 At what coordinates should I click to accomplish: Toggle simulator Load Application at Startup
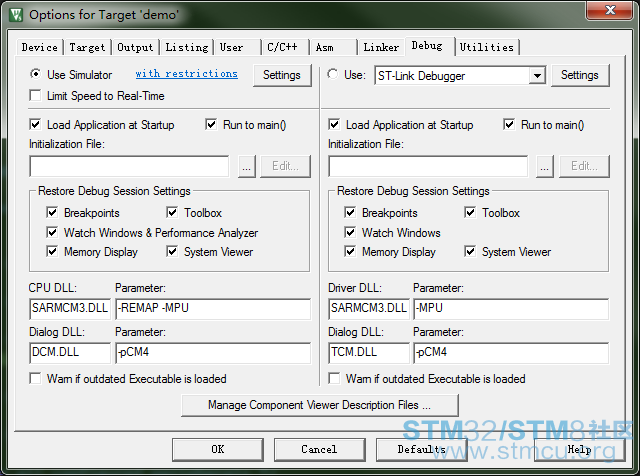(36, 124)
